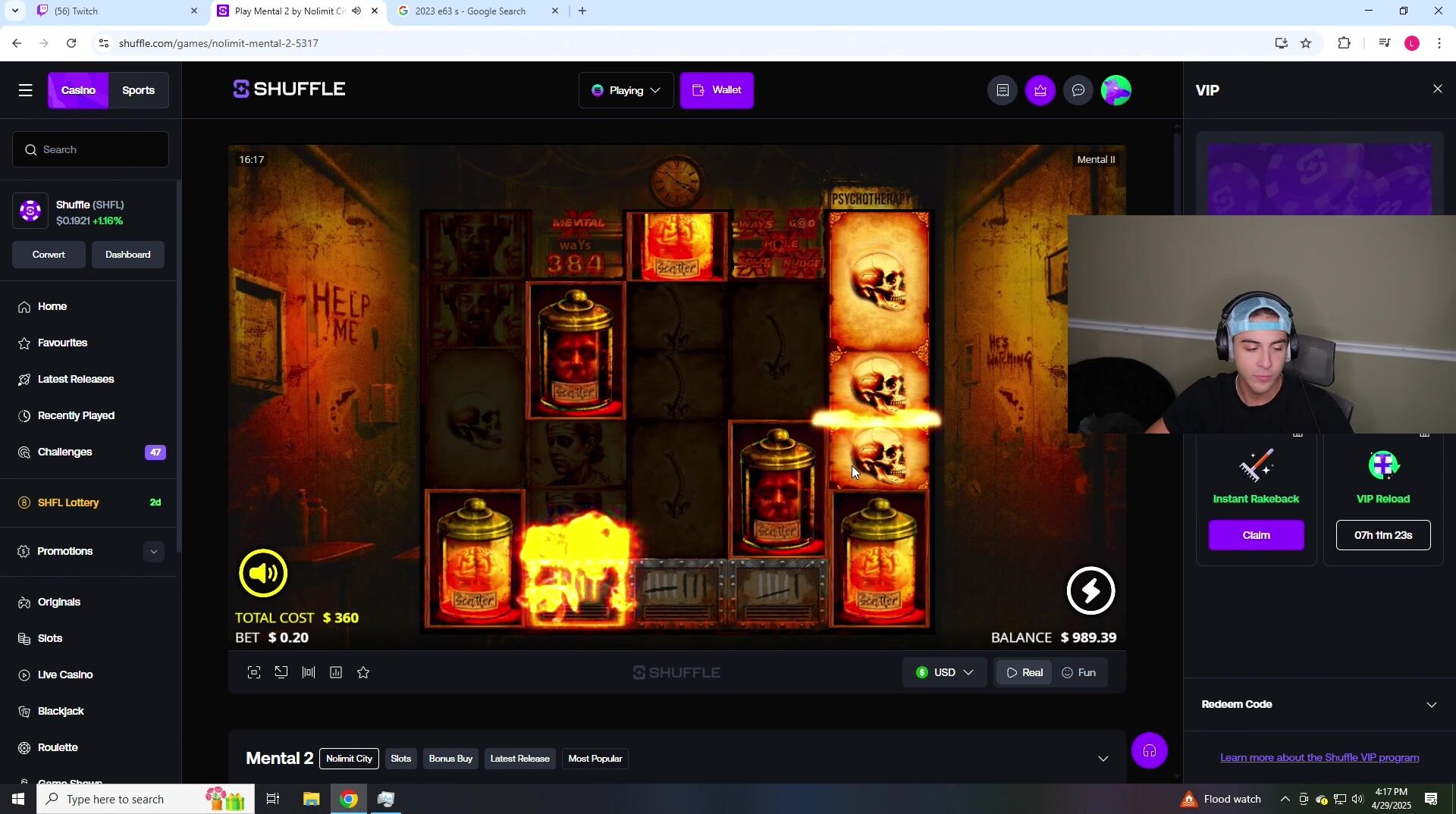Toggle theatre mode icon

(309, 673)
